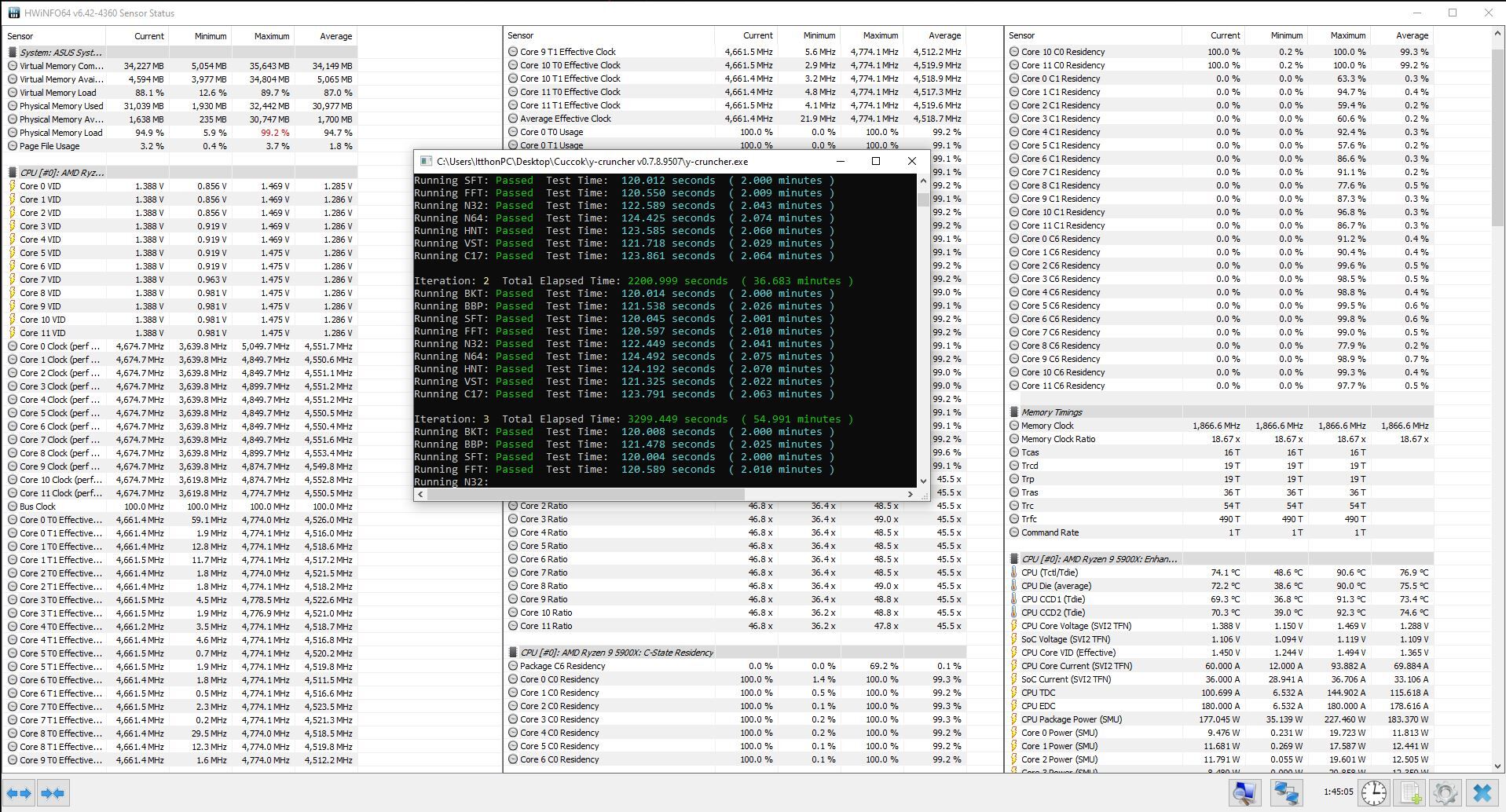
Task: Minimize the y-cruncher console window
Action: click(840, 161)
